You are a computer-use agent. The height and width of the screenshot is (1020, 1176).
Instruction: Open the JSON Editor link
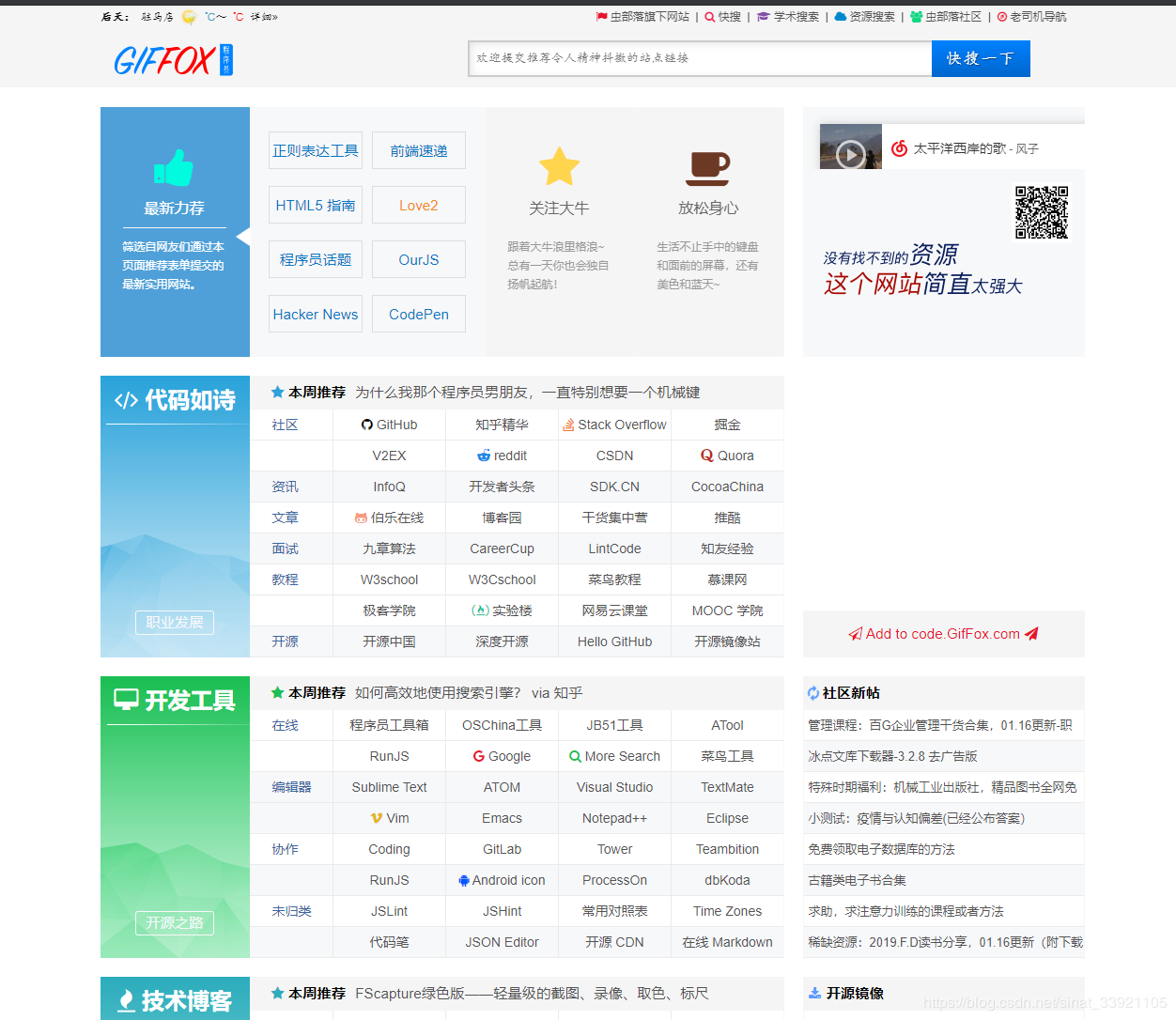click(502, 942)
